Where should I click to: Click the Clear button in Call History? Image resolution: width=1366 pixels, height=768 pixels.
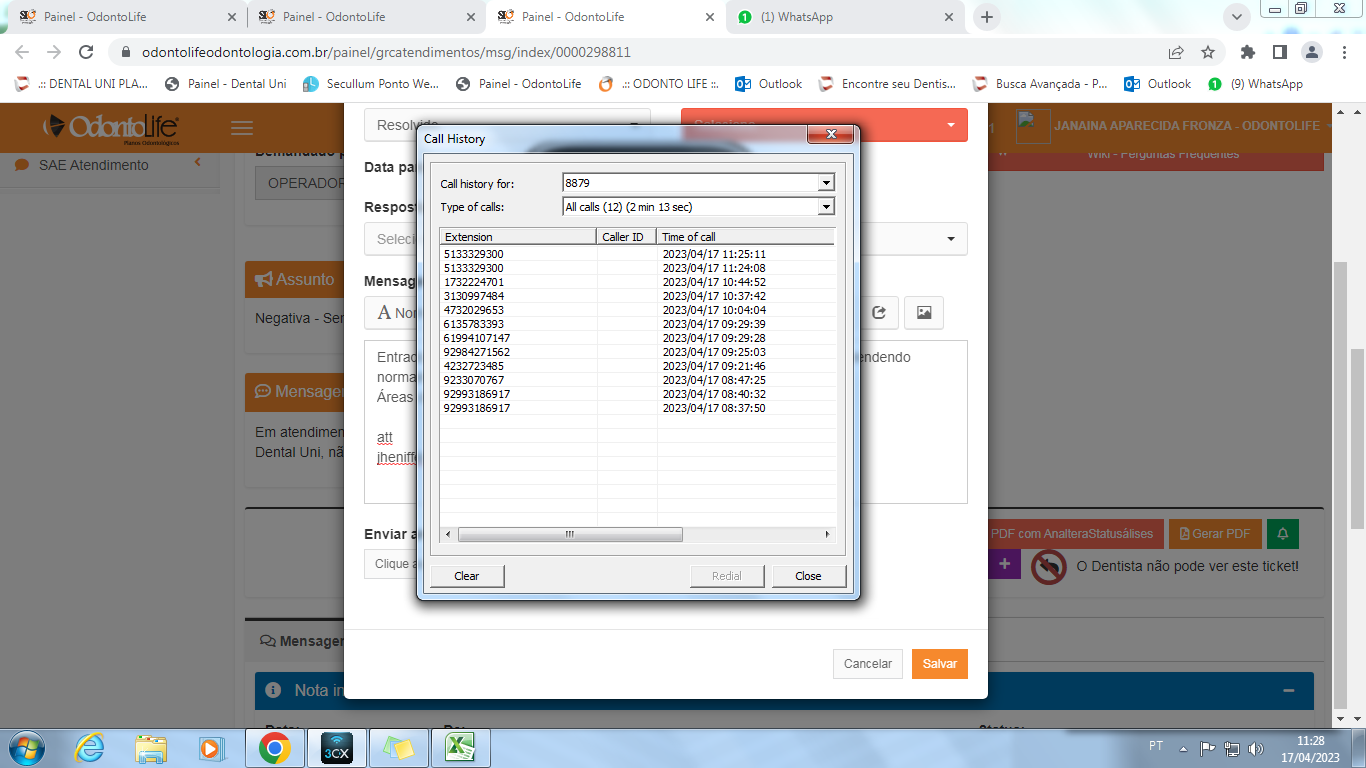click(x=467, y=576)
